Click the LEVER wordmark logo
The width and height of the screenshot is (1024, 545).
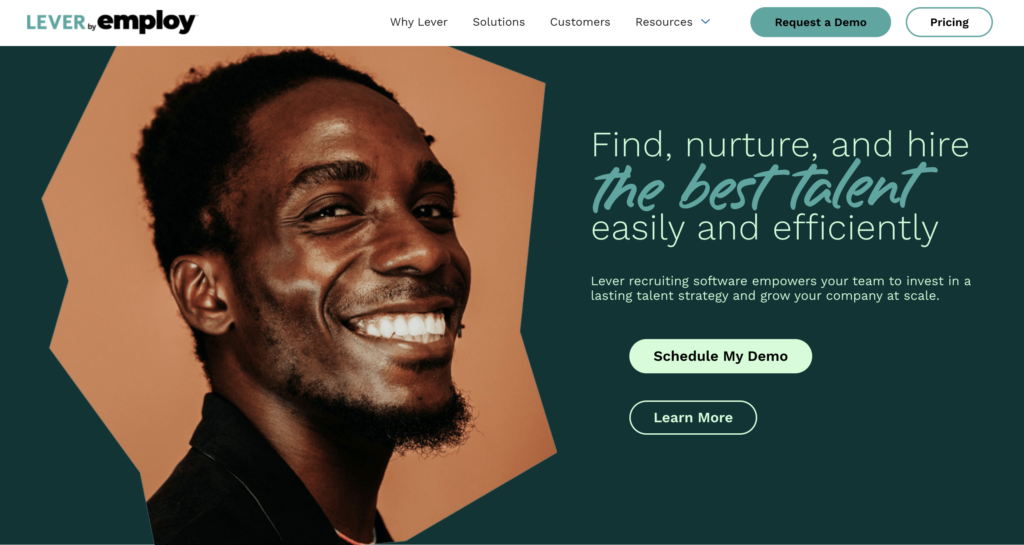click(x=56, y=22)
